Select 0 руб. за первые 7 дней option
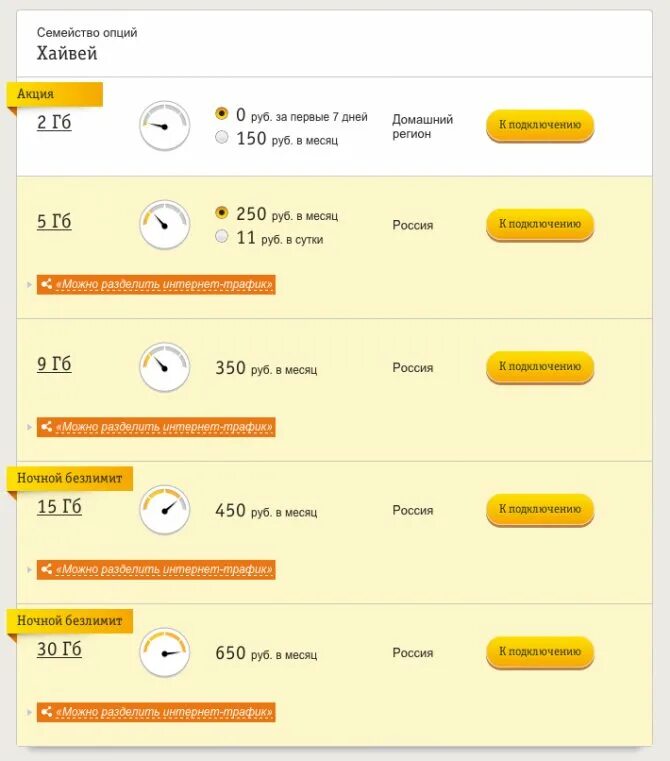 (x=221, y=114)
